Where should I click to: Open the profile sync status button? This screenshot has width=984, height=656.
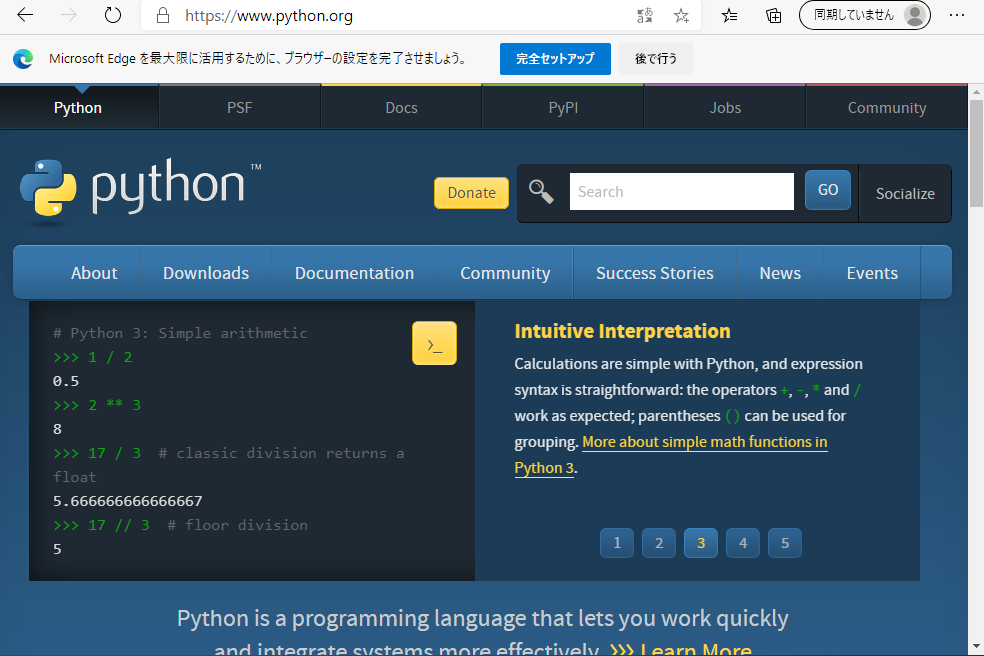(864, 16)
